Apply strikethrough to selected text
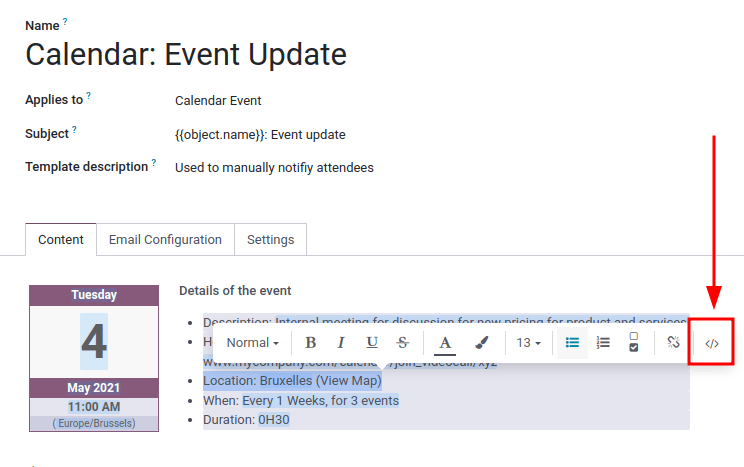The width and height of the screenshot is (744, 467). pyautogui.click(x=402, y=343)
